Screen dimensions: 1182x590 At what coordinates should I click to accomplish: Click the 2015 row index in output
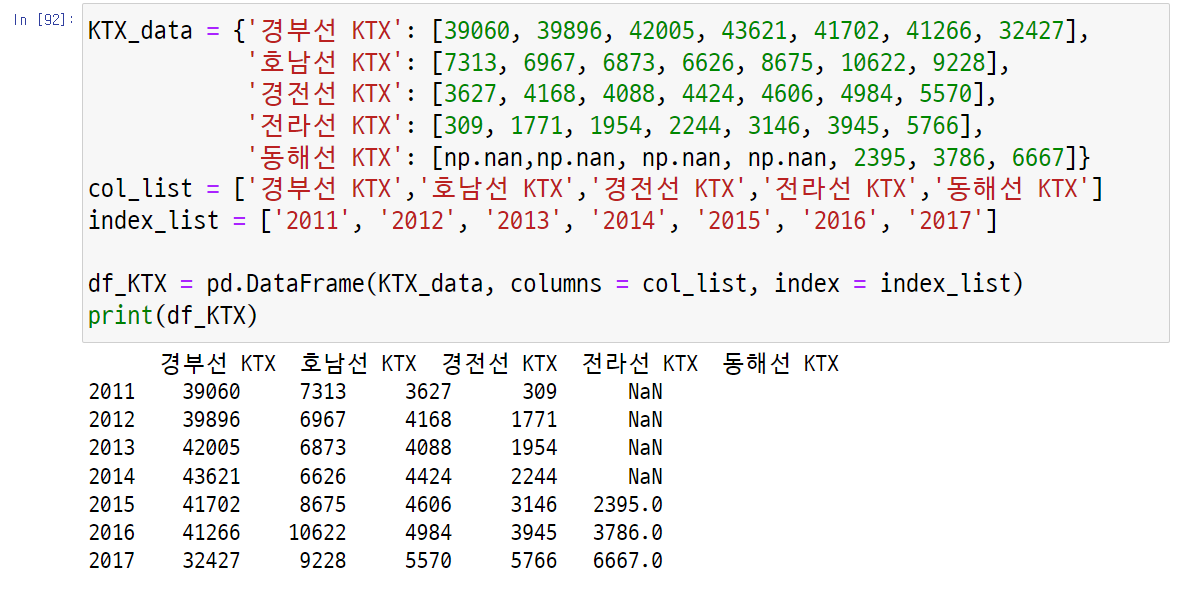point(112,504)
